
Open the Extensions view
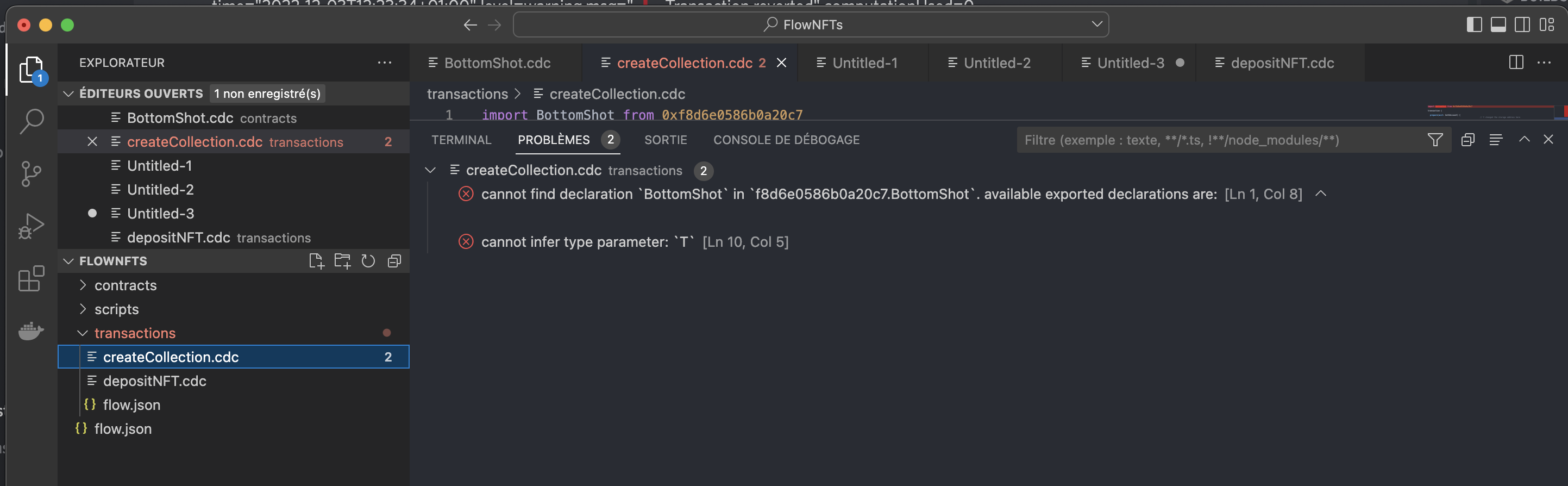click(x=31, y=278)
